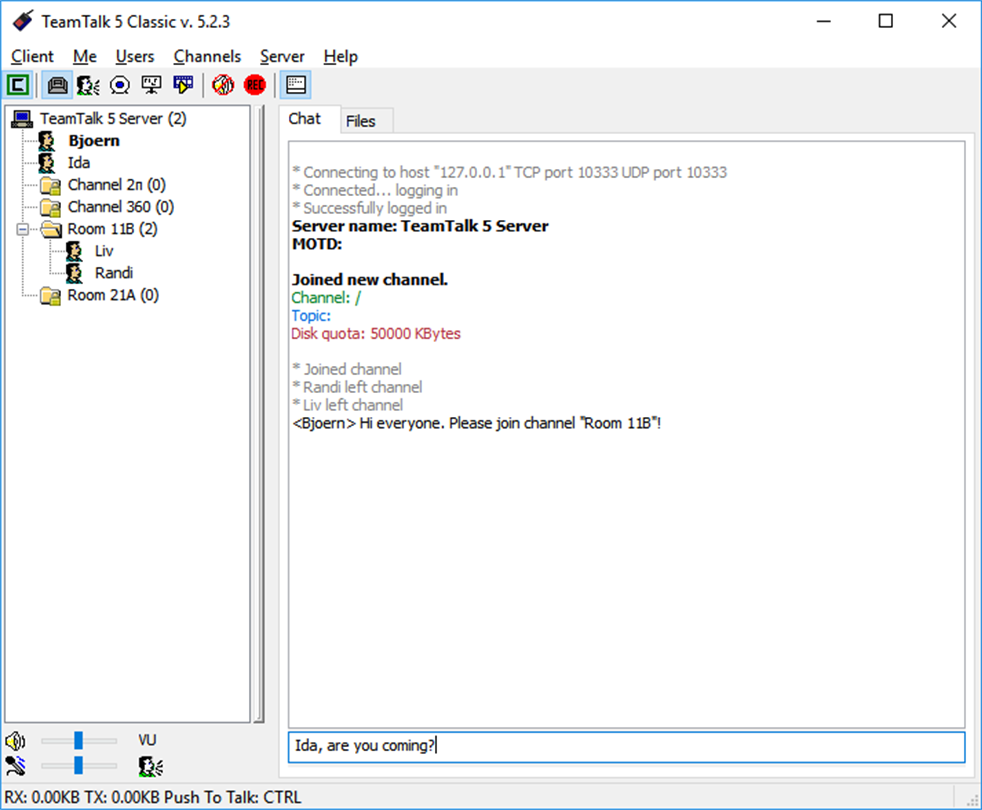This screenshot has width=982, height=810.
Task: Select TeamTalk 5 Server root node
Action: click(113, 118)
